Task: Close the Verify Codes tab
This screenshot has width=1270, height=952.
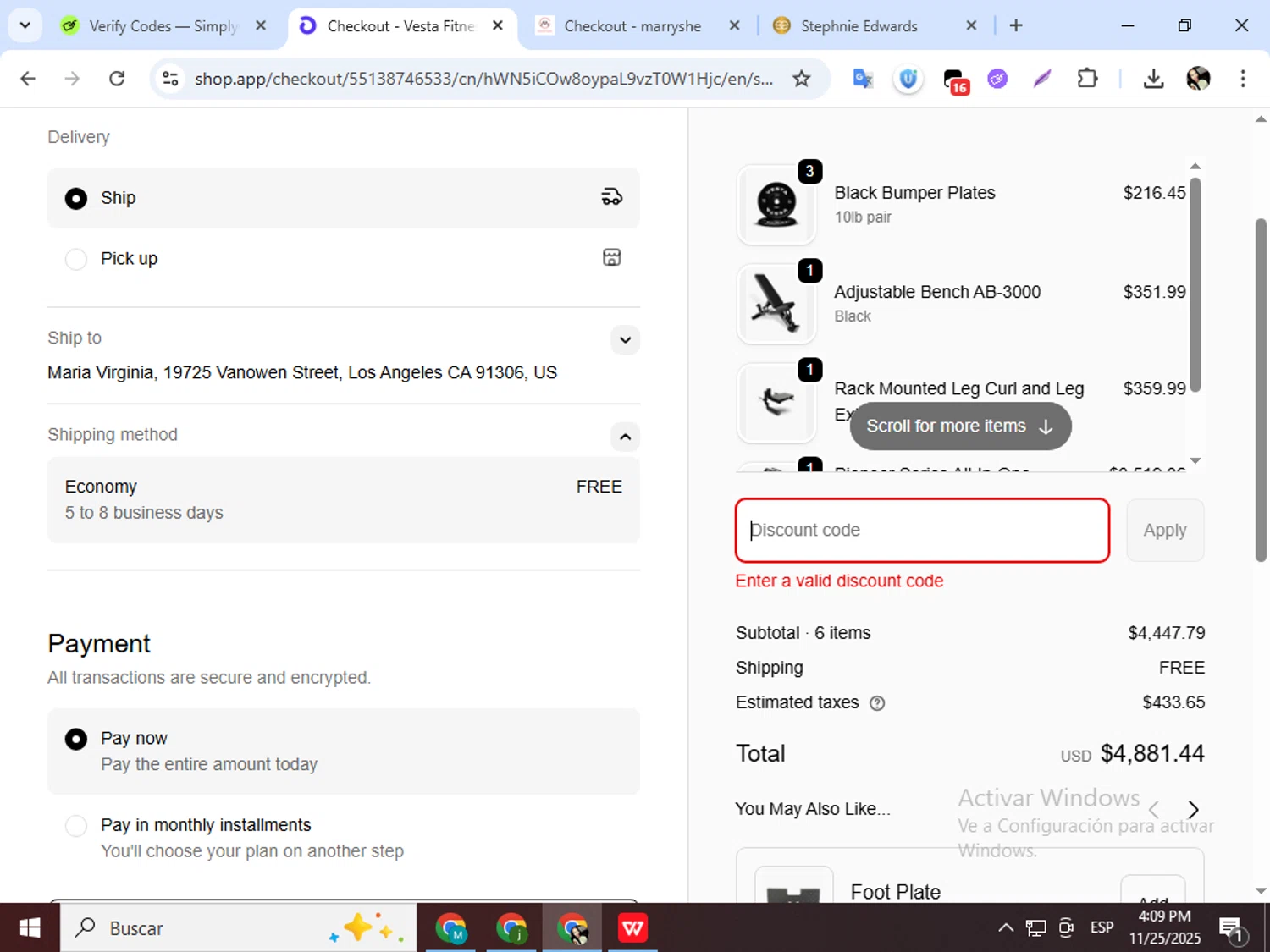Action: (261, 25)
